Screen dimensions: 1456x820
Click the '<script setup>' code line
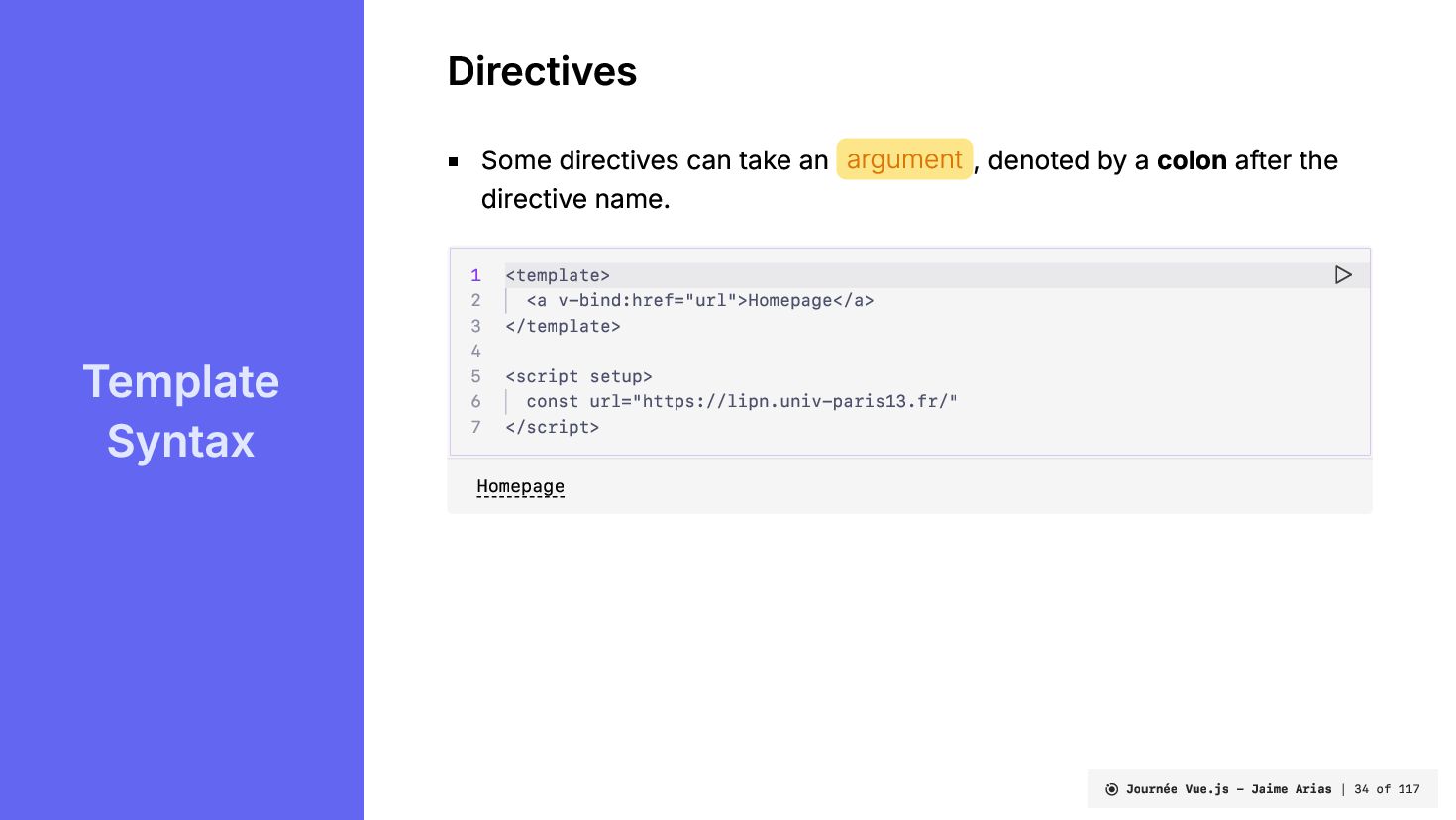coord(578,376)
